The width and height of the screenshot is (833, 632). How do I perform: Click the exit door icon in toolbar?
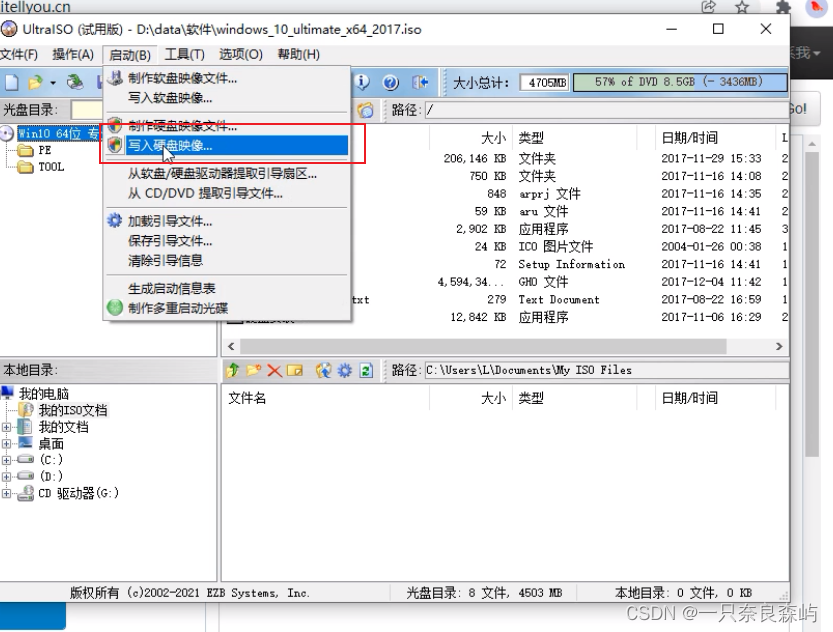coord(420,82)
